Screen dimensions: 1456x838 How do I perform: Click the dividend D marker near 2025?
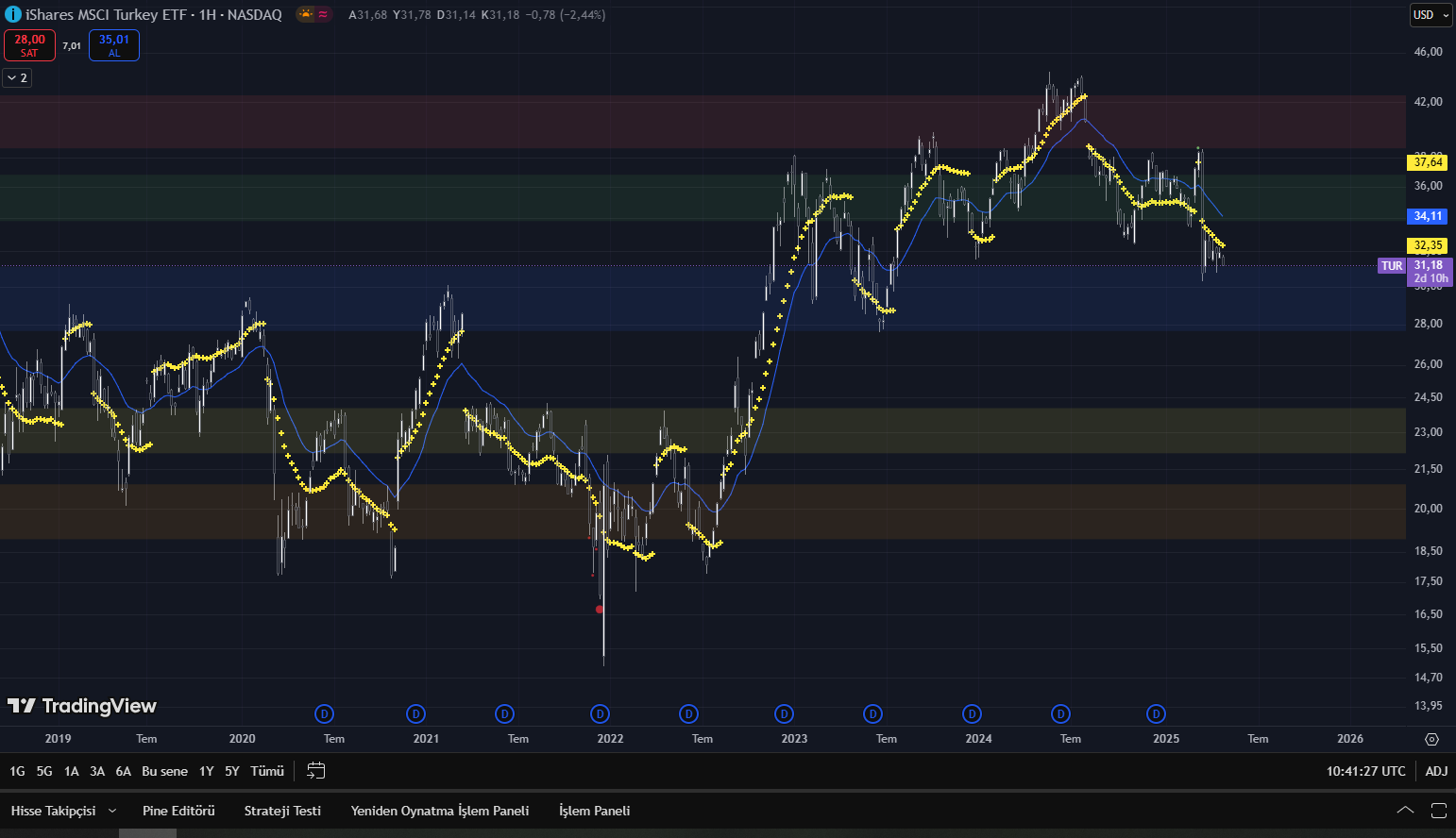pos(1156,713)
